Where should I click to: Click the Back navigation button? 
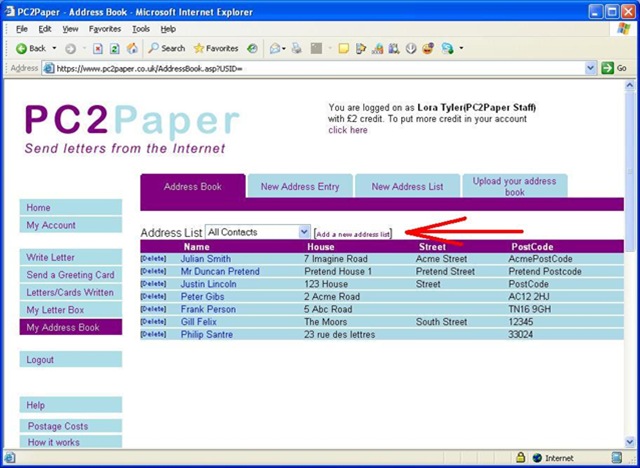coord(31,49)
